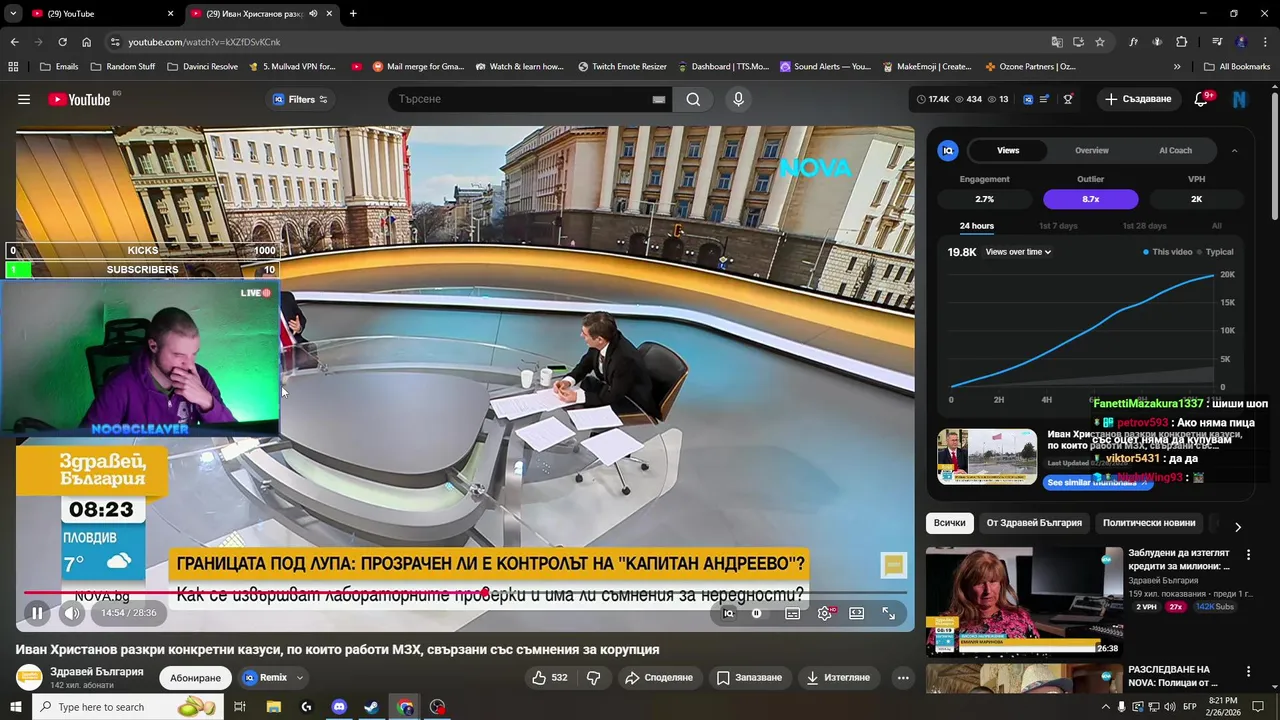Open vidIQ list icon in header

pos(1045,99)
